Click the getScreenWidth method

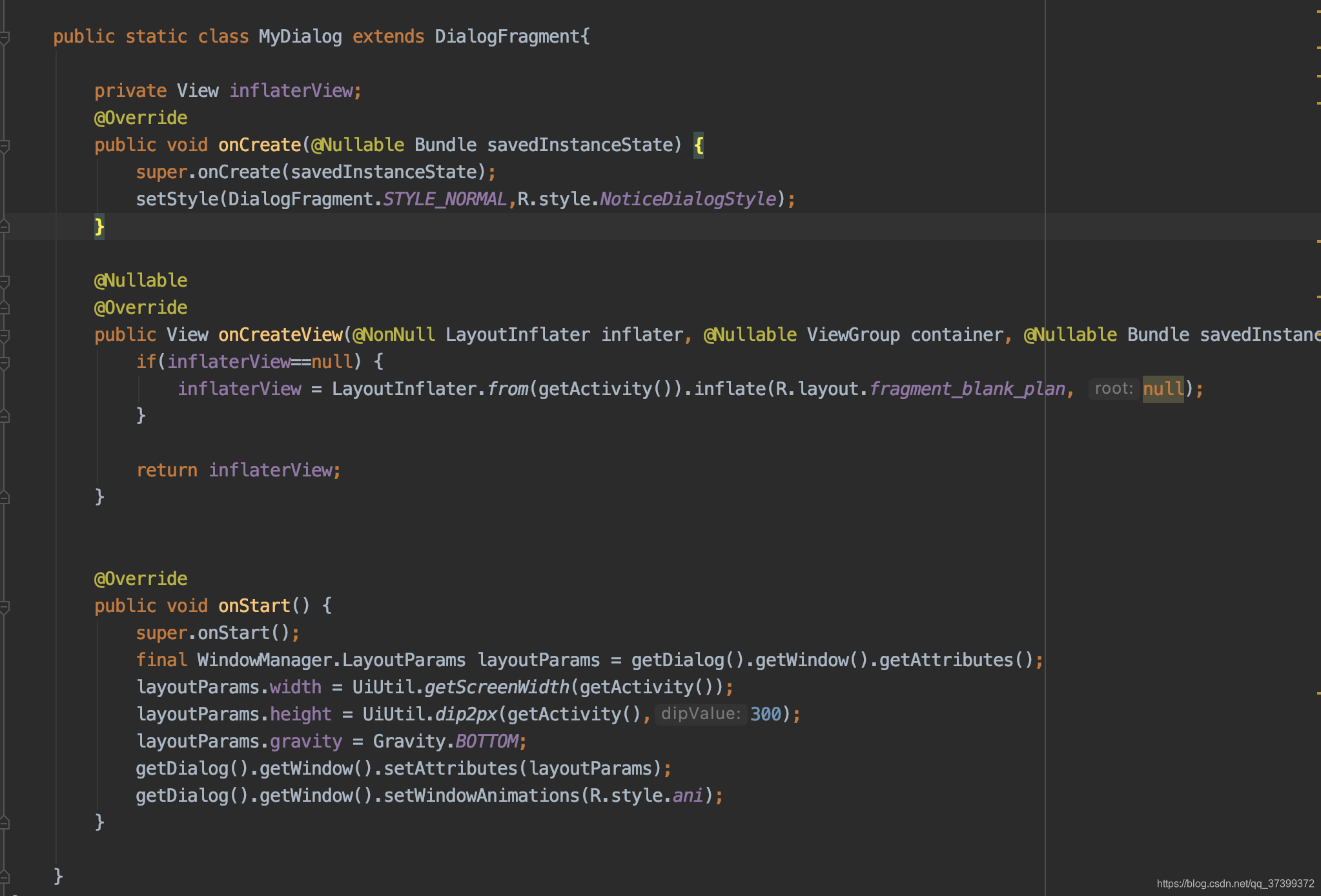pos(497,687)
